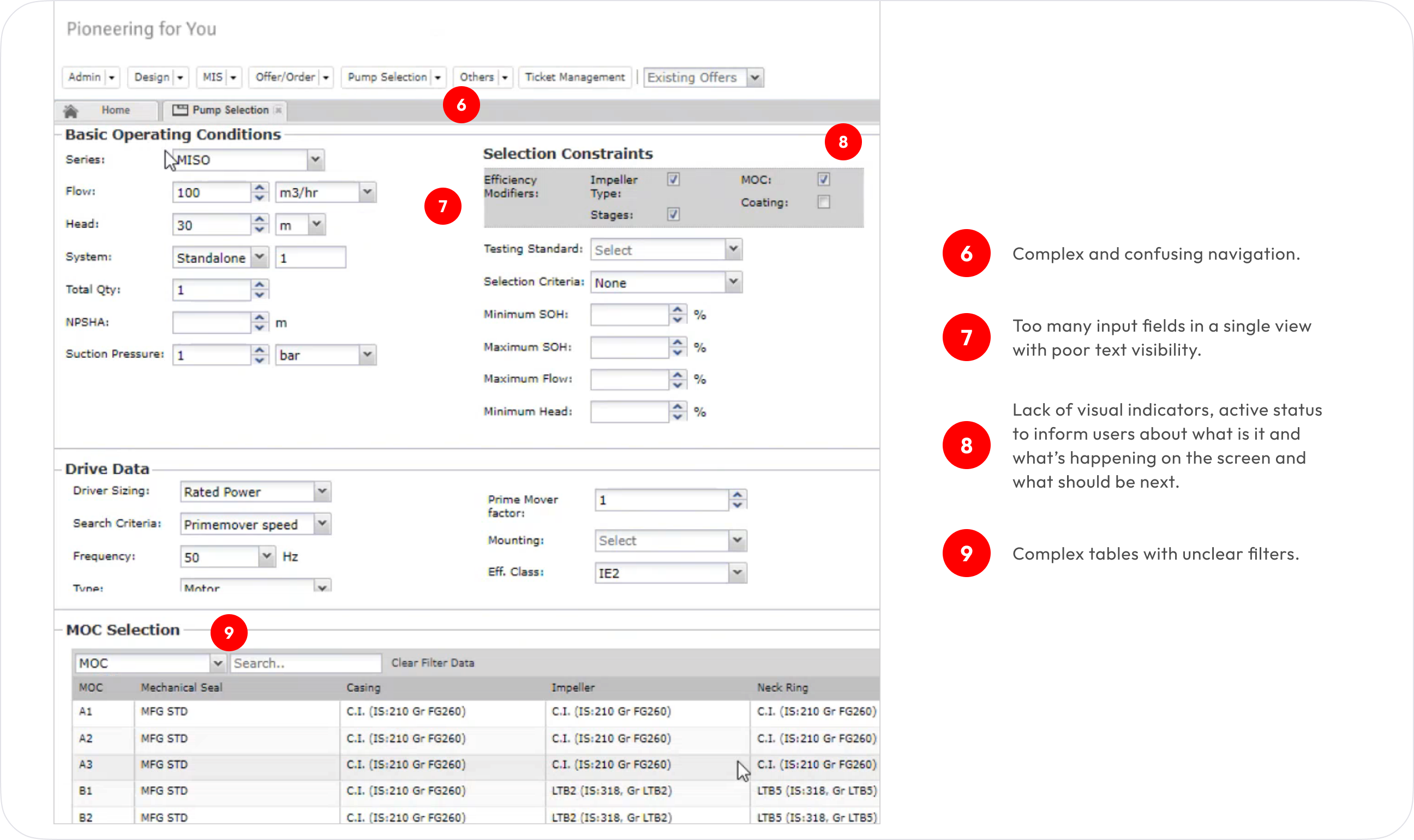Viewport: 1414px width, 840px height.
Task: Click red annotation marker number 9
Action: click(x=229, y=632)
